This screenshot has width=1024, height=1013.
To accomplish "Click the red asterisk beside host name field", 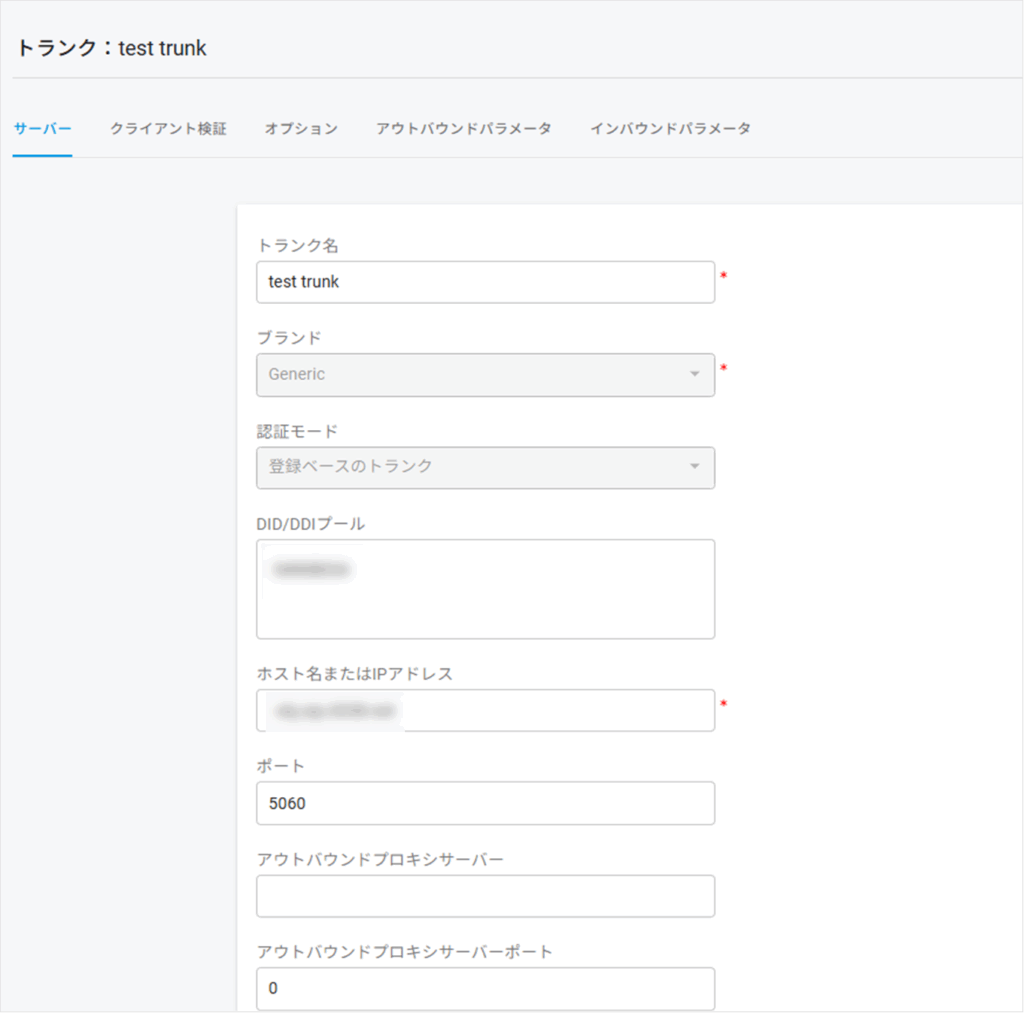I will [x=723, y=705].
